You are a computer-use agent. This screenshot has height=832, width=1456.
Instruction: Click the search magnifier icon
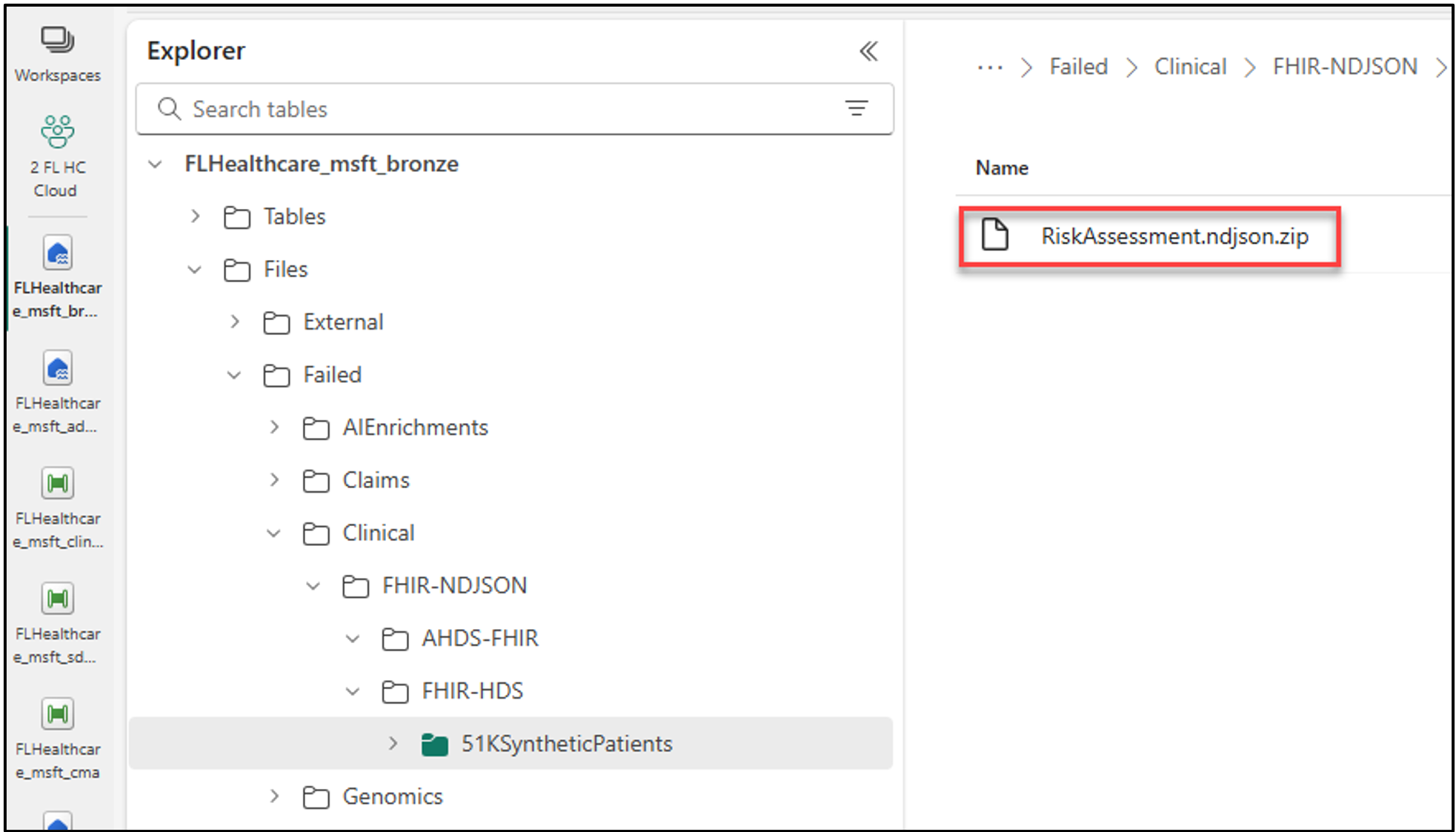click(169, 109)
